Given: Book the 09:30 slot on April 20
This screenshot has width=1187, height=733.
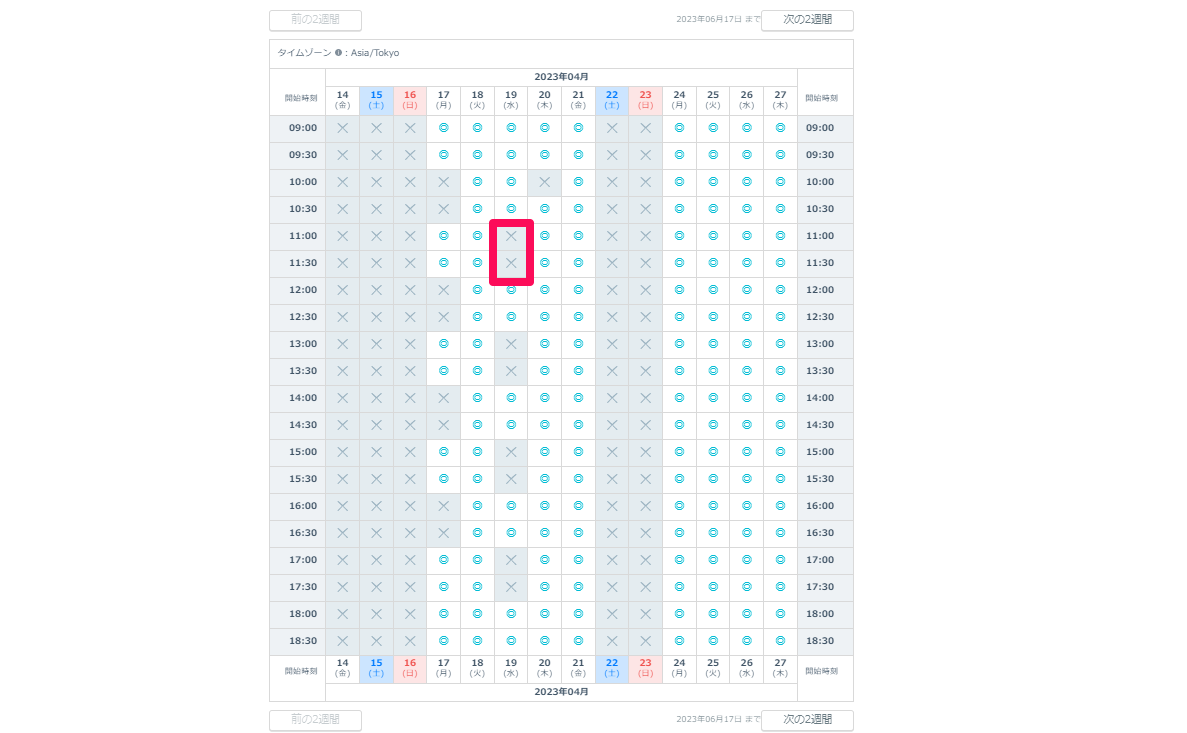Looking at the screenshot, I should tap(544, 155).
